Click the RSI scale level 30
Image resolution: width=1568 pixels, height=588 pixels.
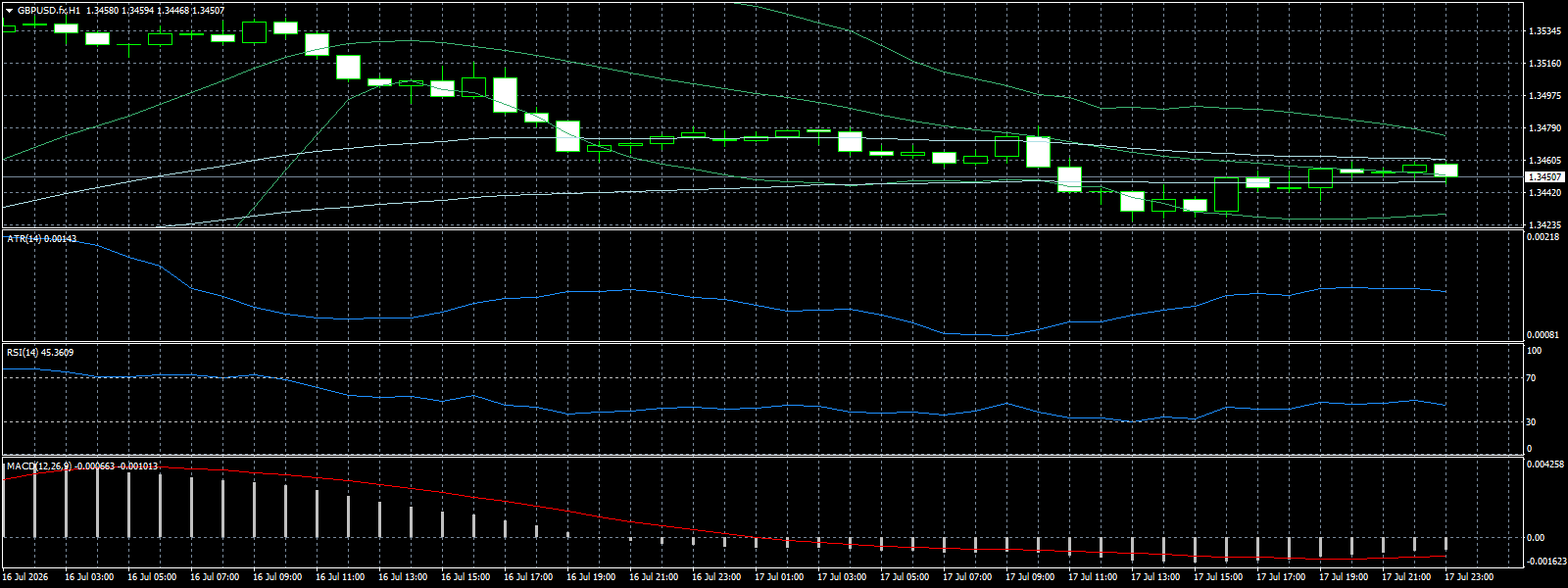(1533, 422)
